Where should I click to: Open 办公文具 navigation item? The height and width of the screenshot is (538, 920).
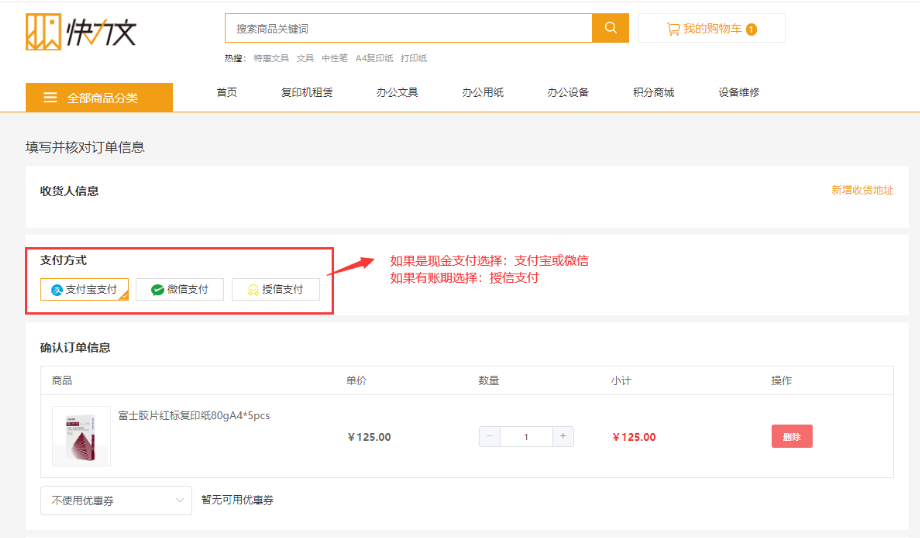coord(397,93)
